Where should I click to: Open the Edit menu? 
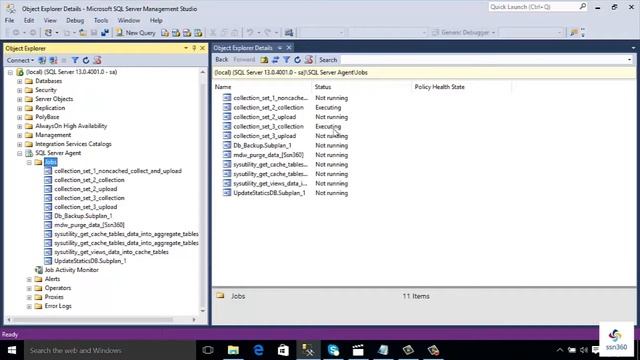pos(29,20)
